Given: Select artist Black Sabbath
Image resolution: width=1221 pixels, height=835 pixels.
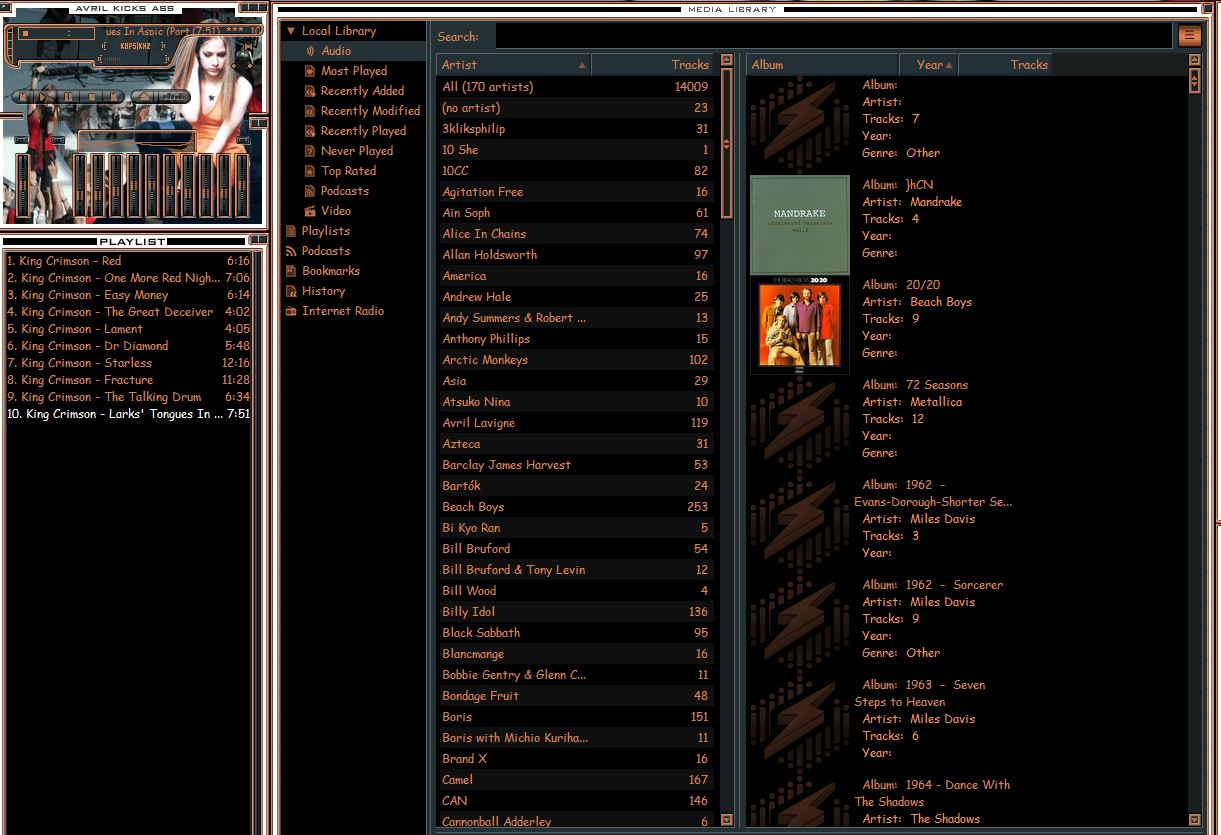Looking at the screenshot, I should pyautogui.click(x=575, y=633).
